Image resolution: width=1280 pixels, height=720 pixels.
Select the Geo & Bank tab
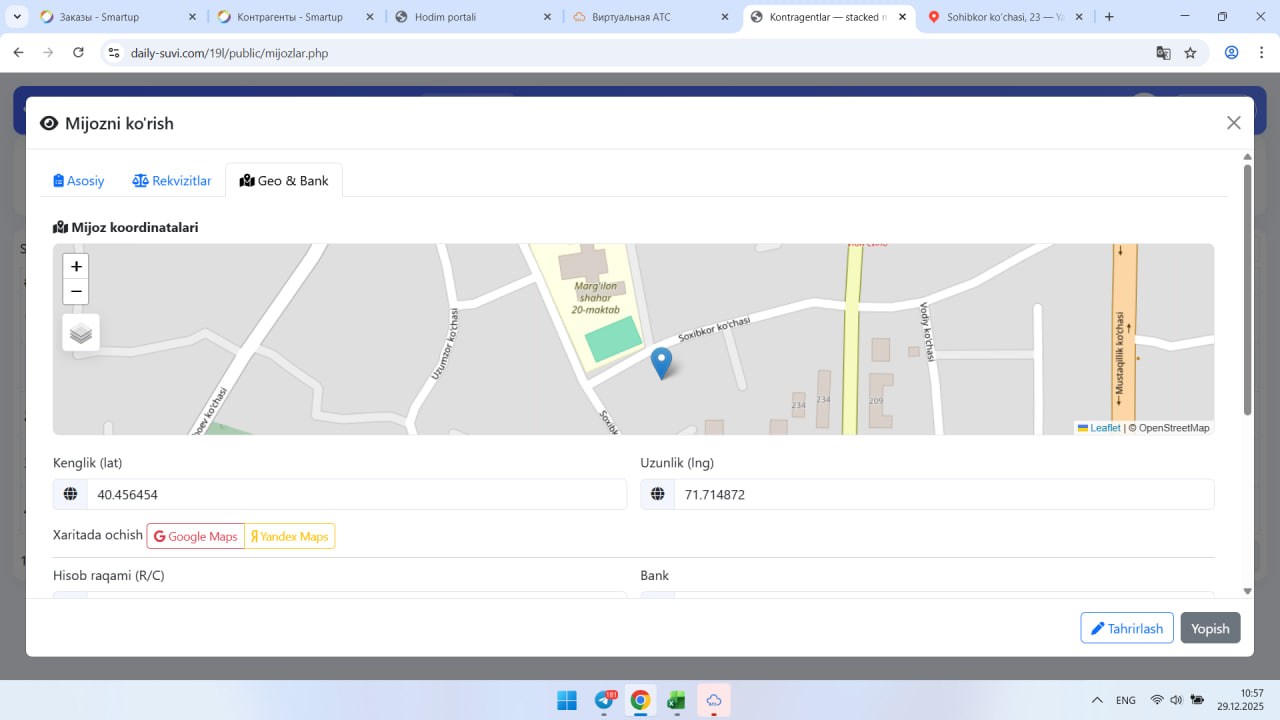tap(284, 181)
